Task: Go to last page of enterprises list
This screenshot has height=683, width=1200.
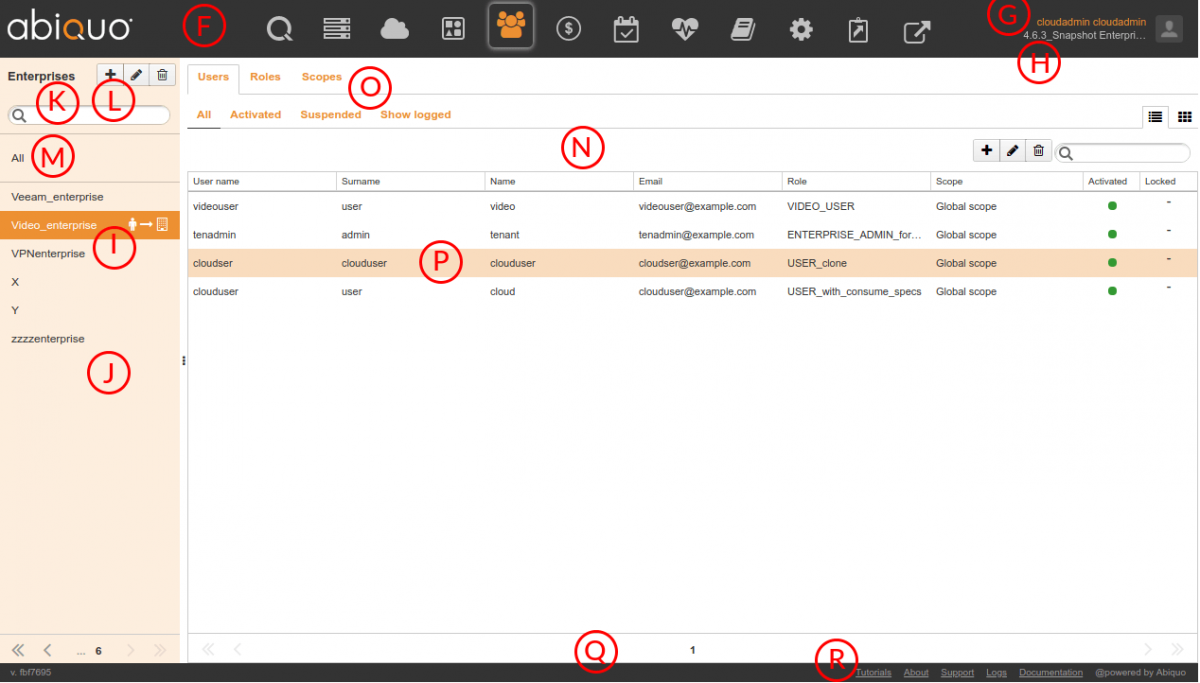Action: pos(159,650)
